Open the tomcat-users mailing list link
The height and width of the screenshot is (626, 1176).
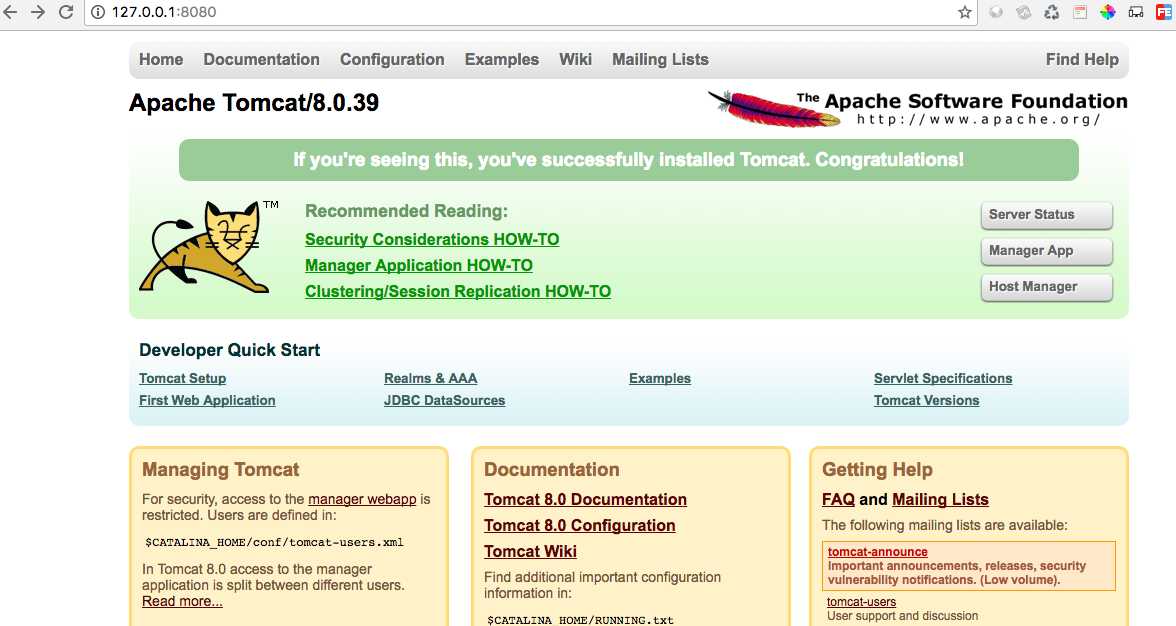861,601
